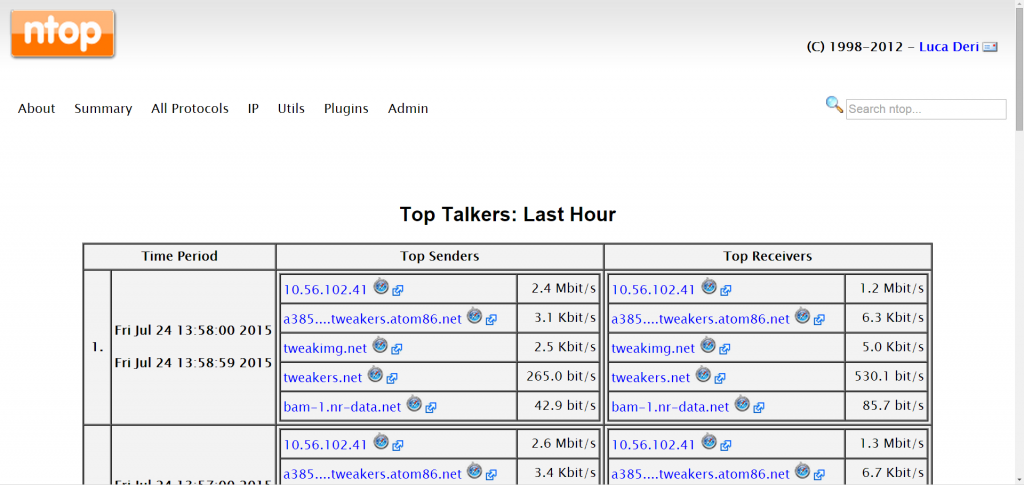Open the About menu

pyautogui.click(x=37, y=109)
